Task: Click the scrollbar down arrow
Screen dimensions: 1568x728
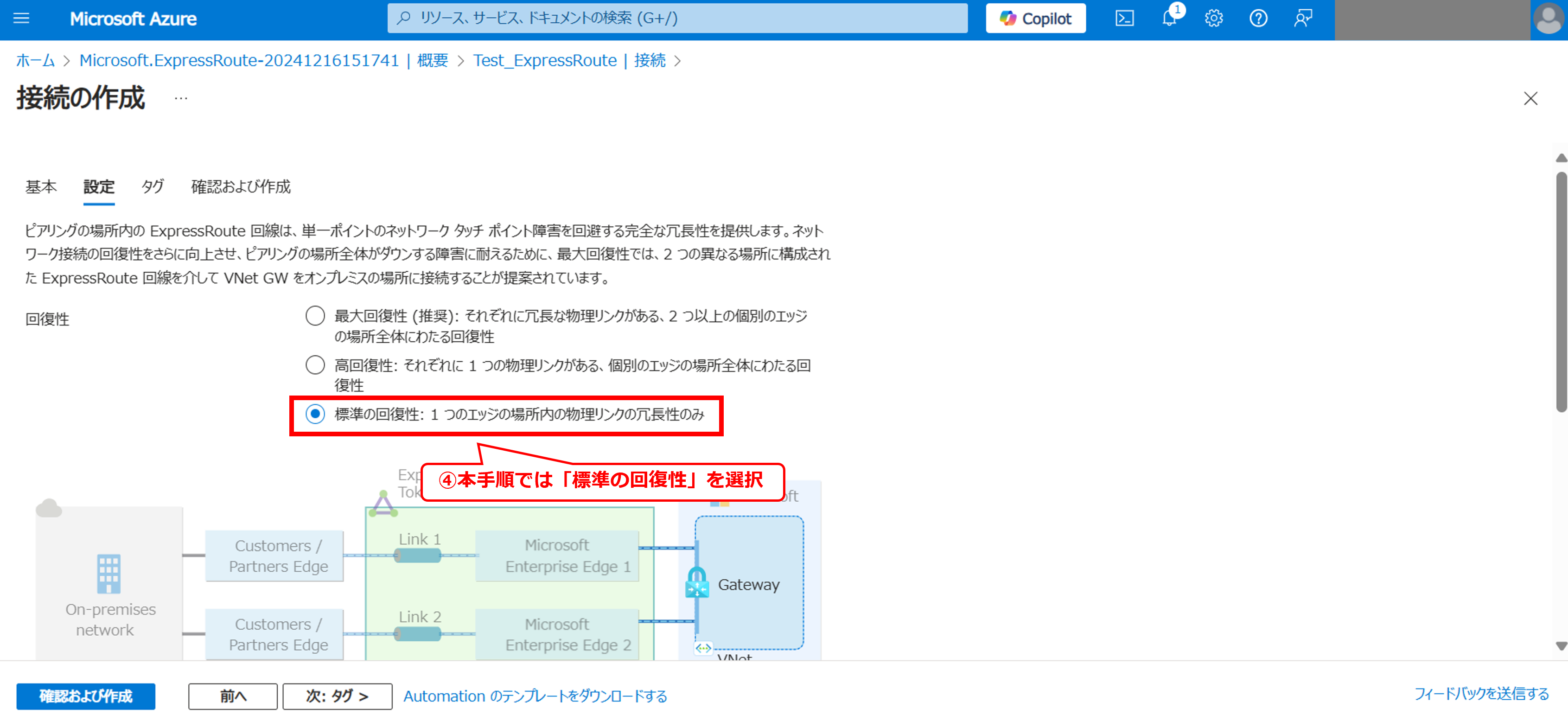Action: click(x=1562, y=646)
